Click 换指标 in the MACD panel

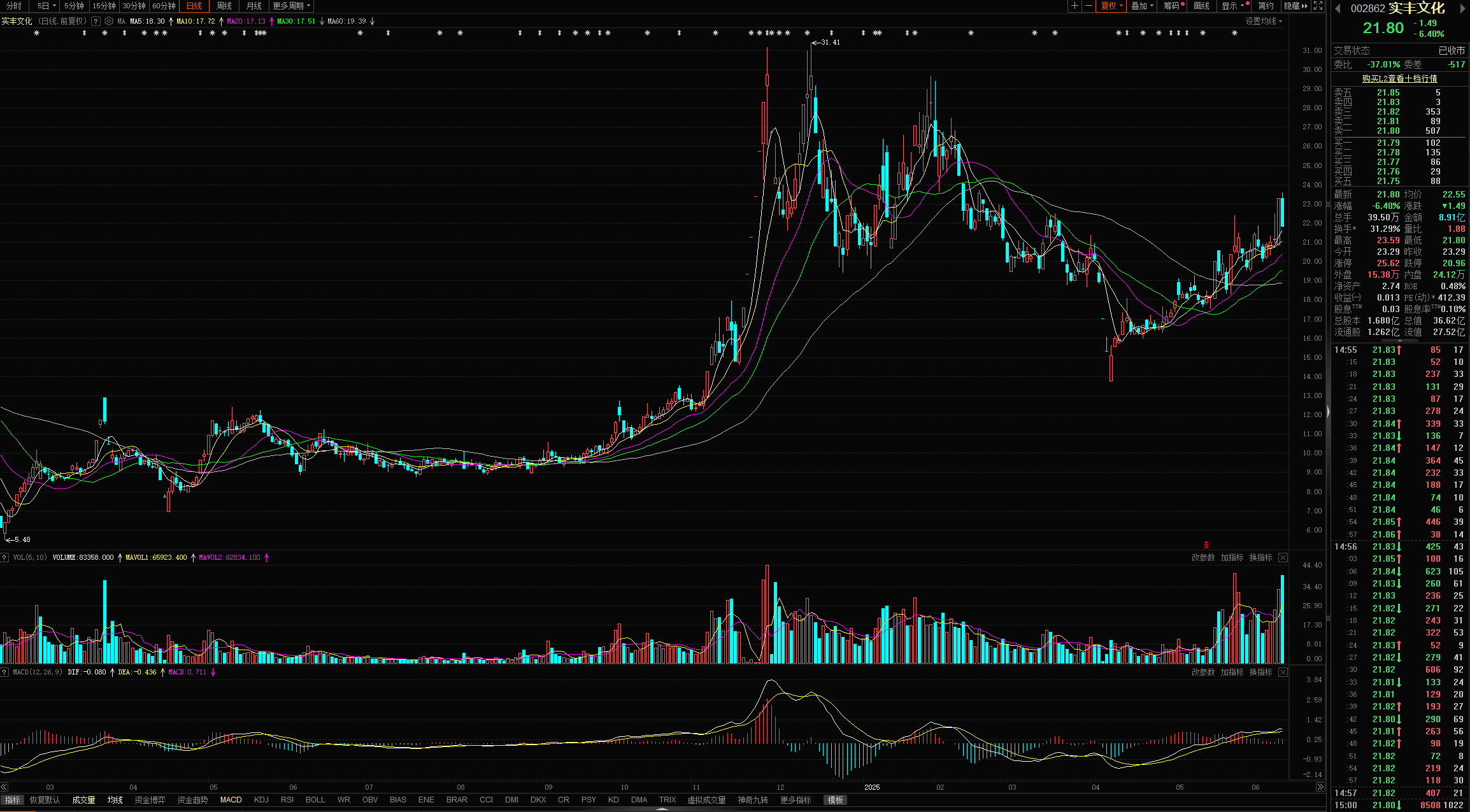tap(1260, 672)
